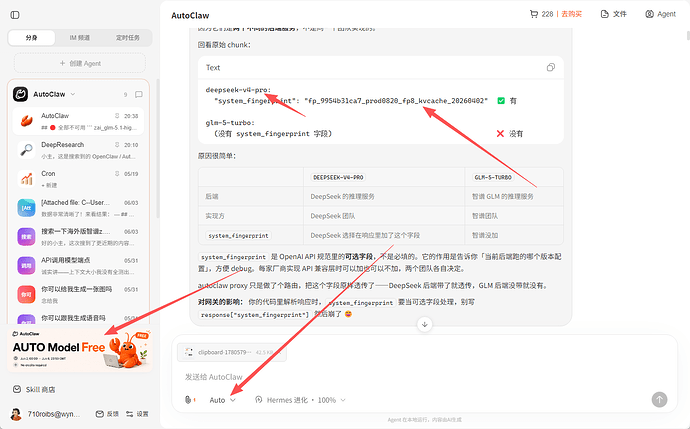690x429 pixels.
Task: Open the DeepResearch conversation title
Action: pos(62,145)
